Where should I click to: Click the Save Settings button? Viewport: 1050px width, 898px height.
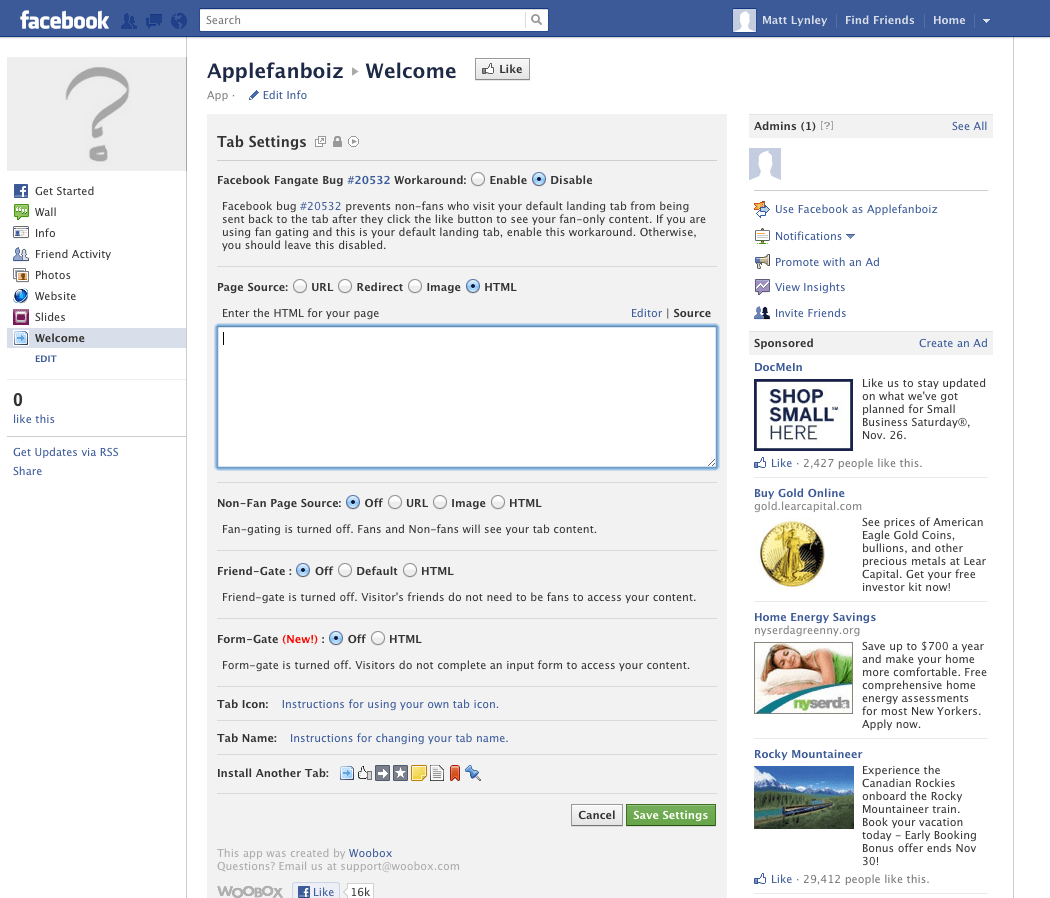click(670, 814)
